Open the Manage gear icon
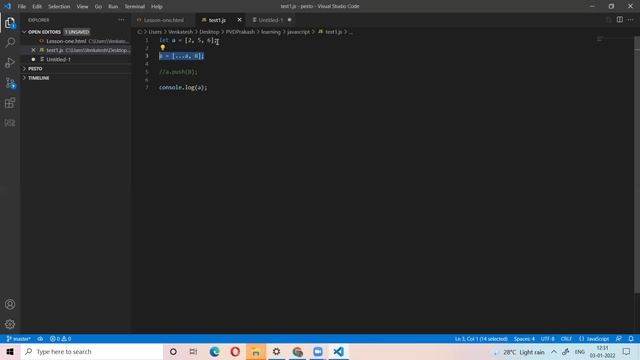Screen dimensions: 640x360 (10, 324)
